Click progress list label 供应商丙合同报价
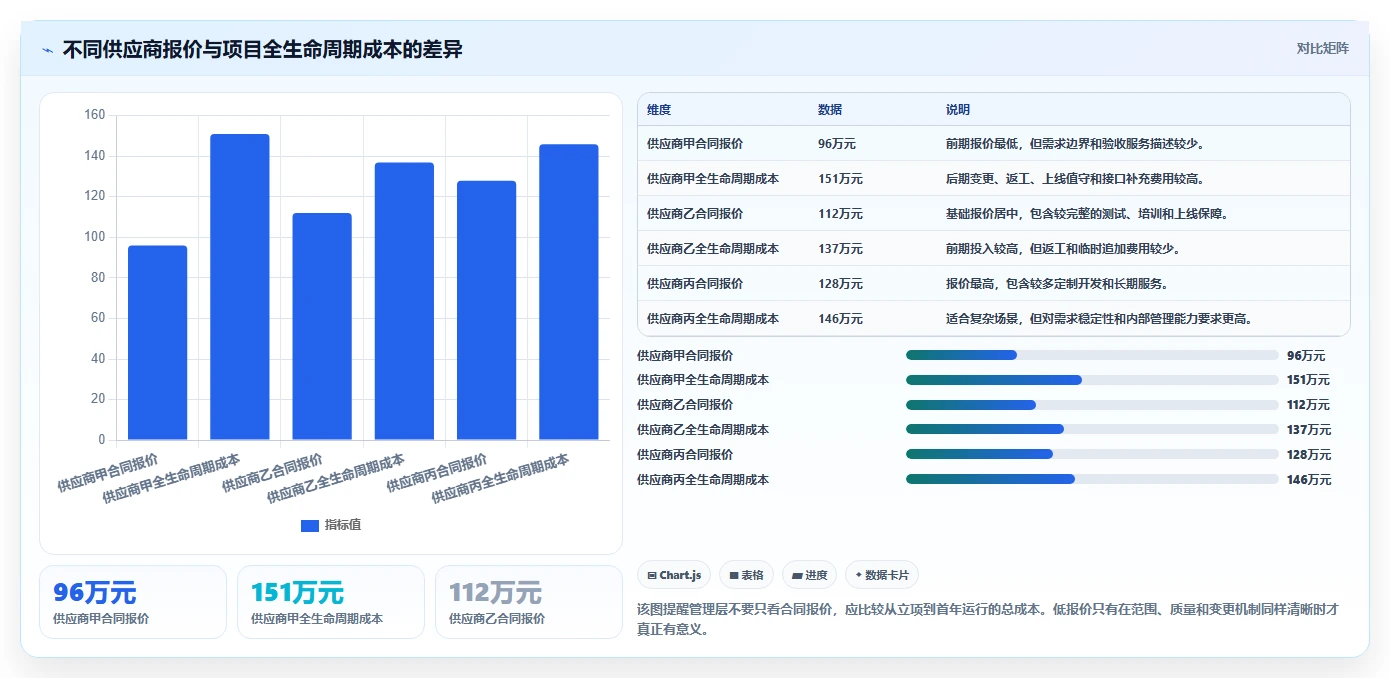This screenshot has width=1390, height=678. pos(685,455)
